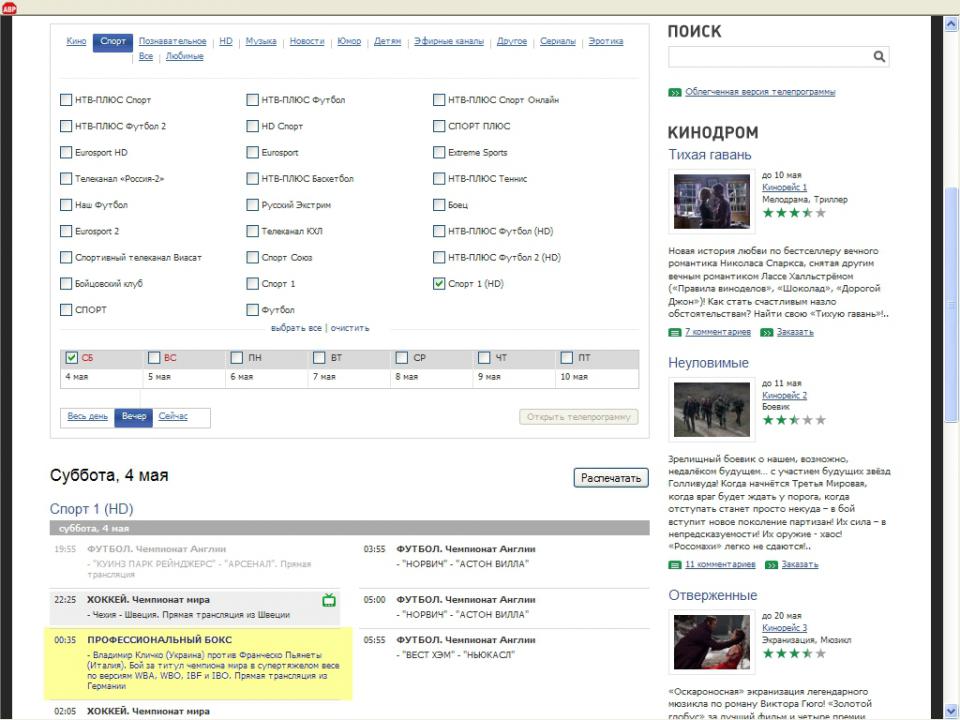960x720 pixels.
Task: Click comment icon beside 11 комментариев
Action: (x=675, y=565)
